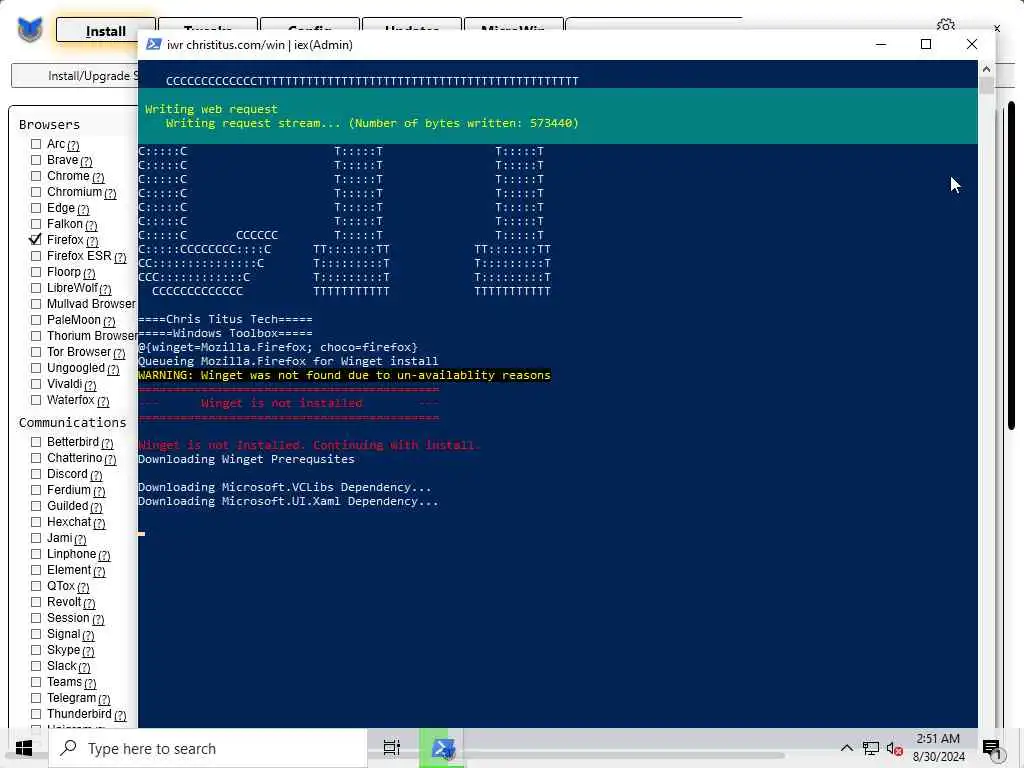This screenshot has height=768, width=1024.
Task: Open the Updates tab
Action: tap(411, 24)
